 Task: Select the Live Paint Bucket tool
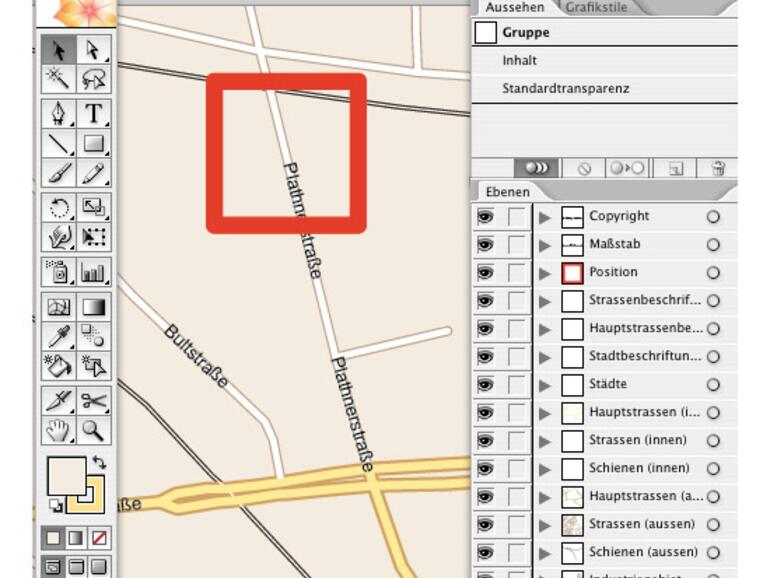tap(59, 366)
